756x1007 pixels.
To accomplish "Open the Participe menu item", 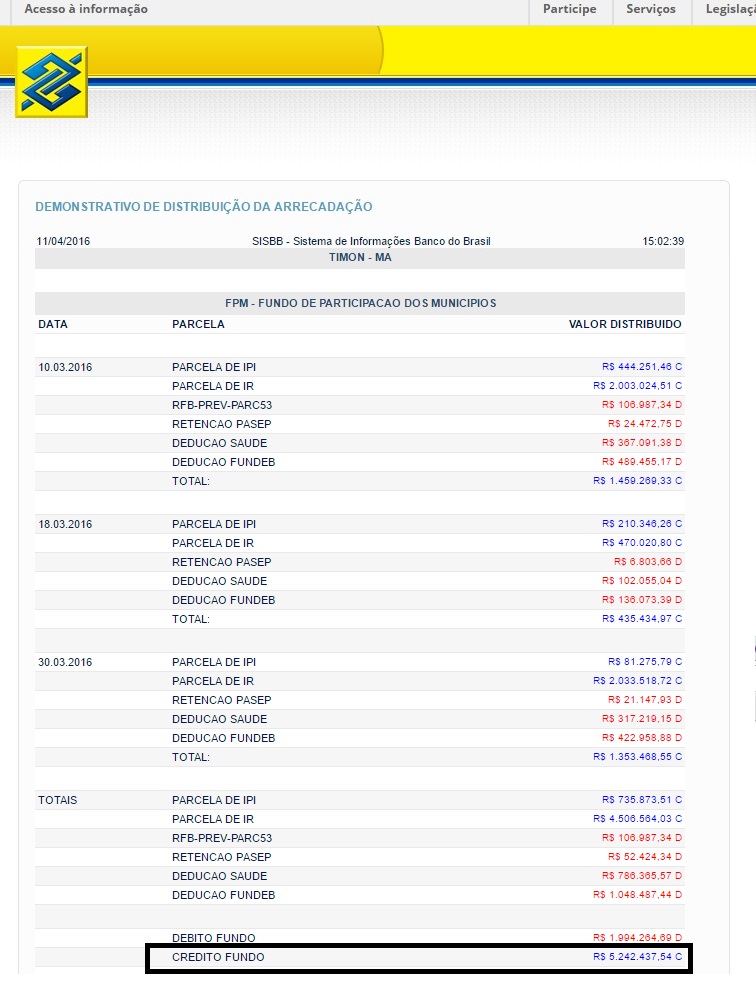I will (x=569, y=9).
